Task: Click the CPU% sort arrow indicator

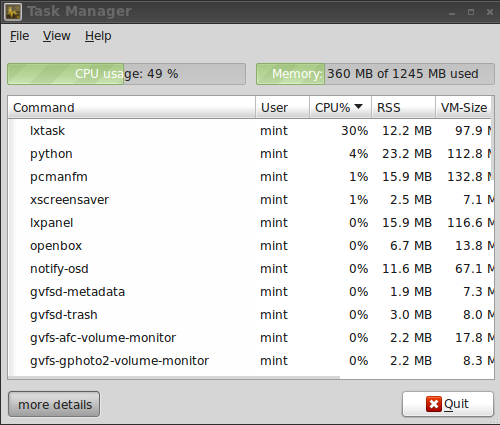Action: pos(358,107)
